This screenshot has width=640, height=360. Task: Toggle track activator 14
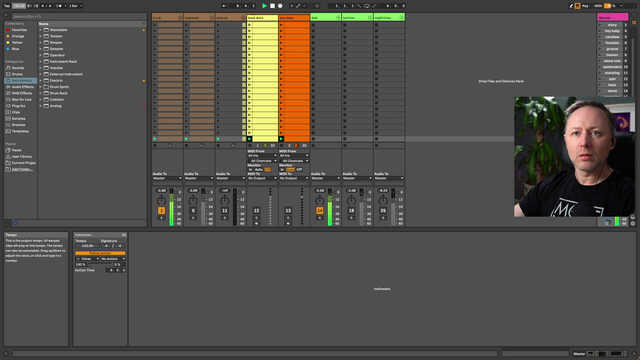pyautogui.click(x=320, y=211)
